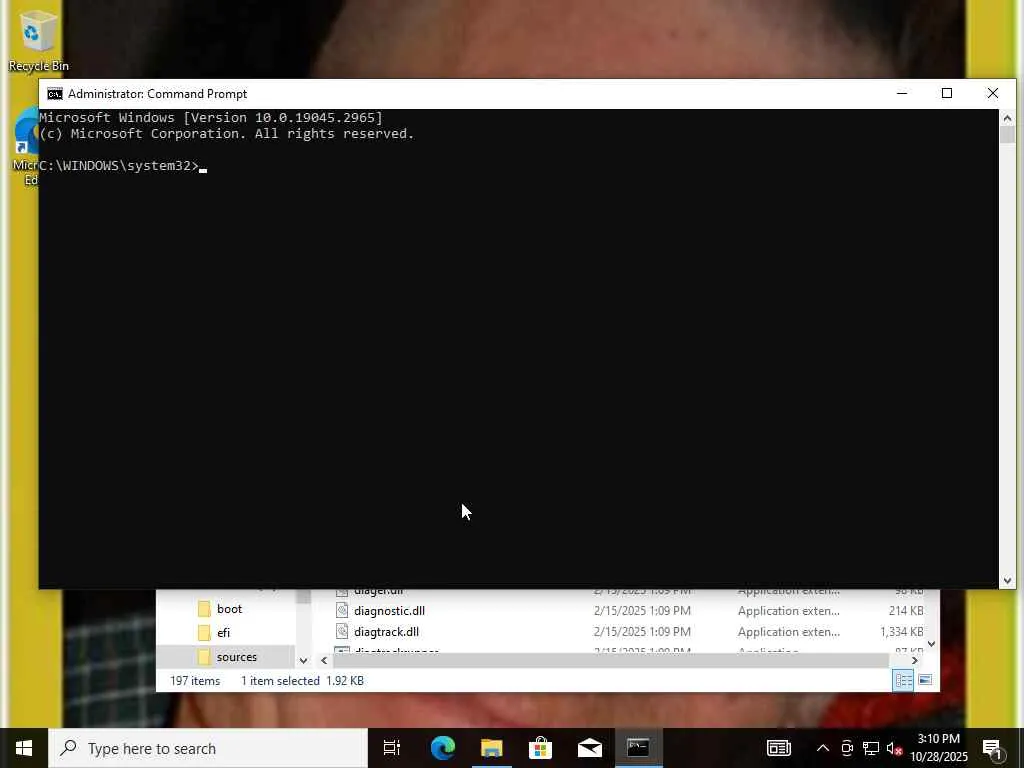Open News and interests widget
This screenshot has height=768, width=1024.
[778, 748]
